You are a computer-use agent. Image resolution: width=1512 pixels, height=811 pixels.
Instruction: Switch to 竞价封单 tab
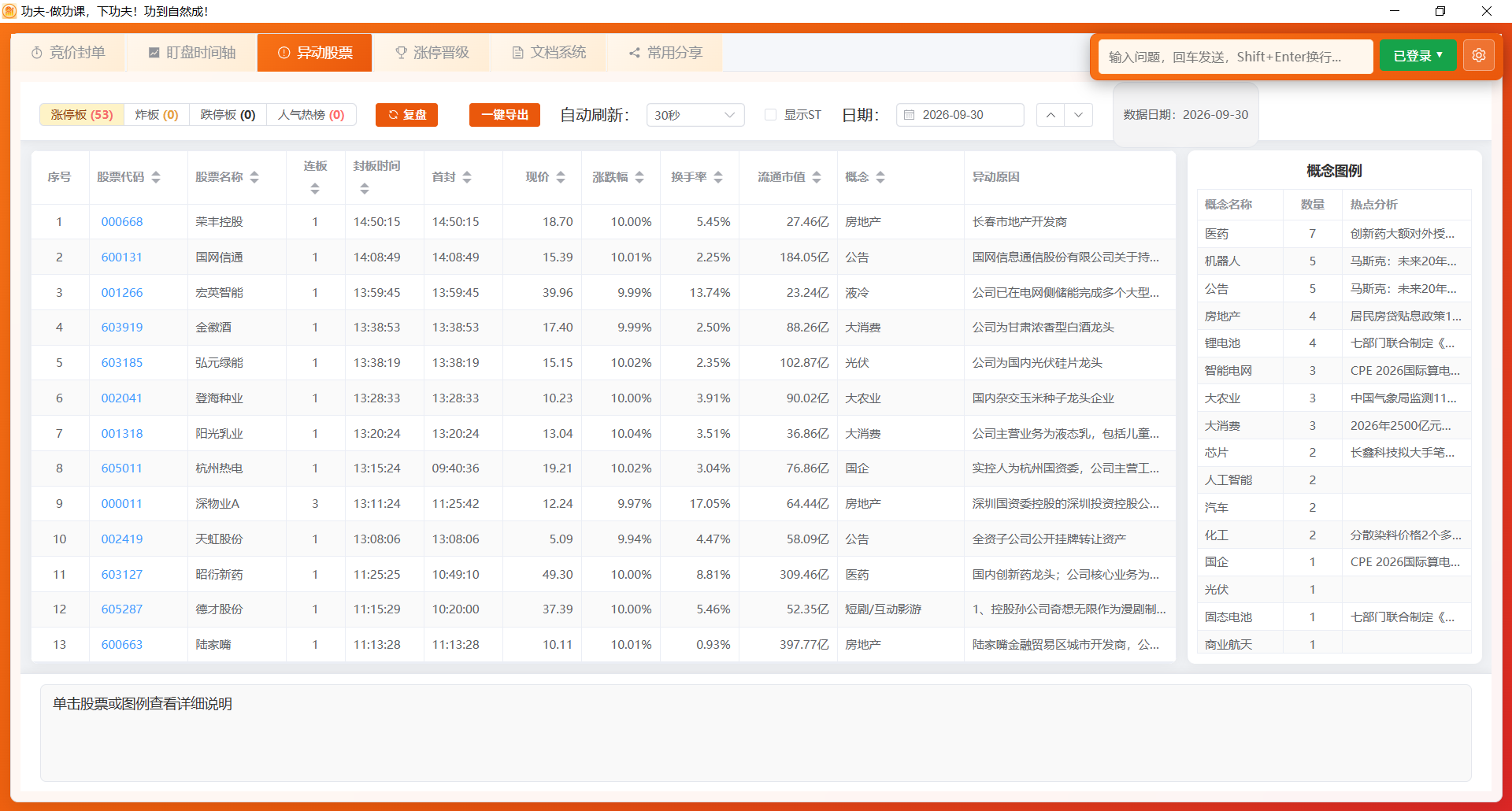coord(69,53)
